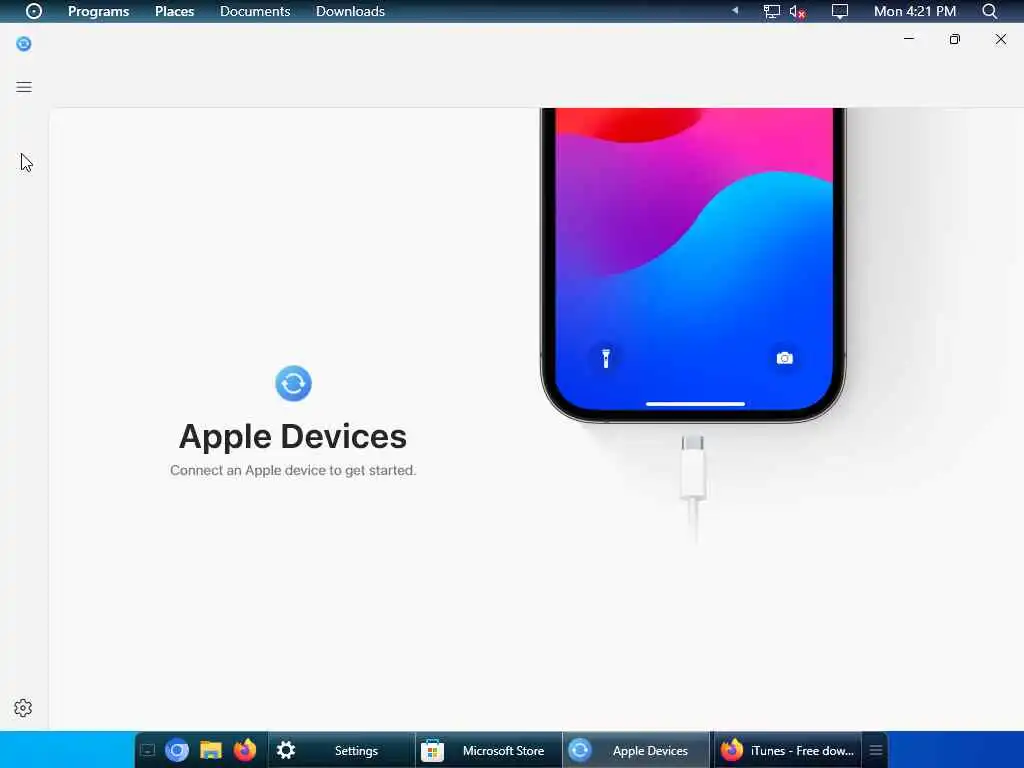Minimize the Apple Devices window
The height and width of the screenshot is (768, 1024).
pyautogui.click(x=908, y=39)
